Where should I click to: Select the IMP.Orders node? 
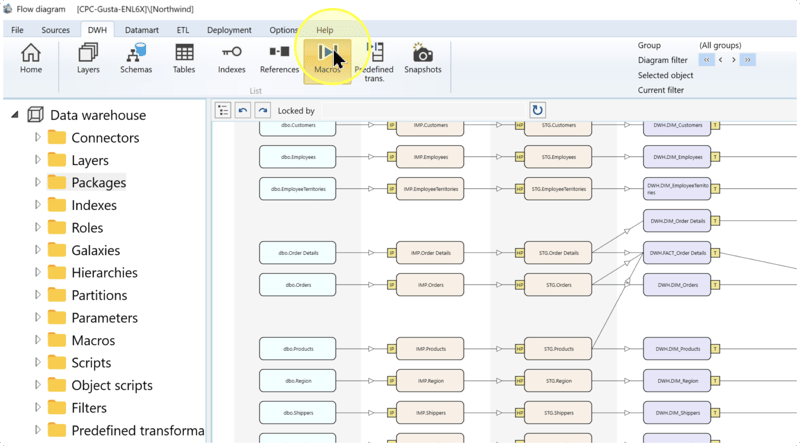430,285
